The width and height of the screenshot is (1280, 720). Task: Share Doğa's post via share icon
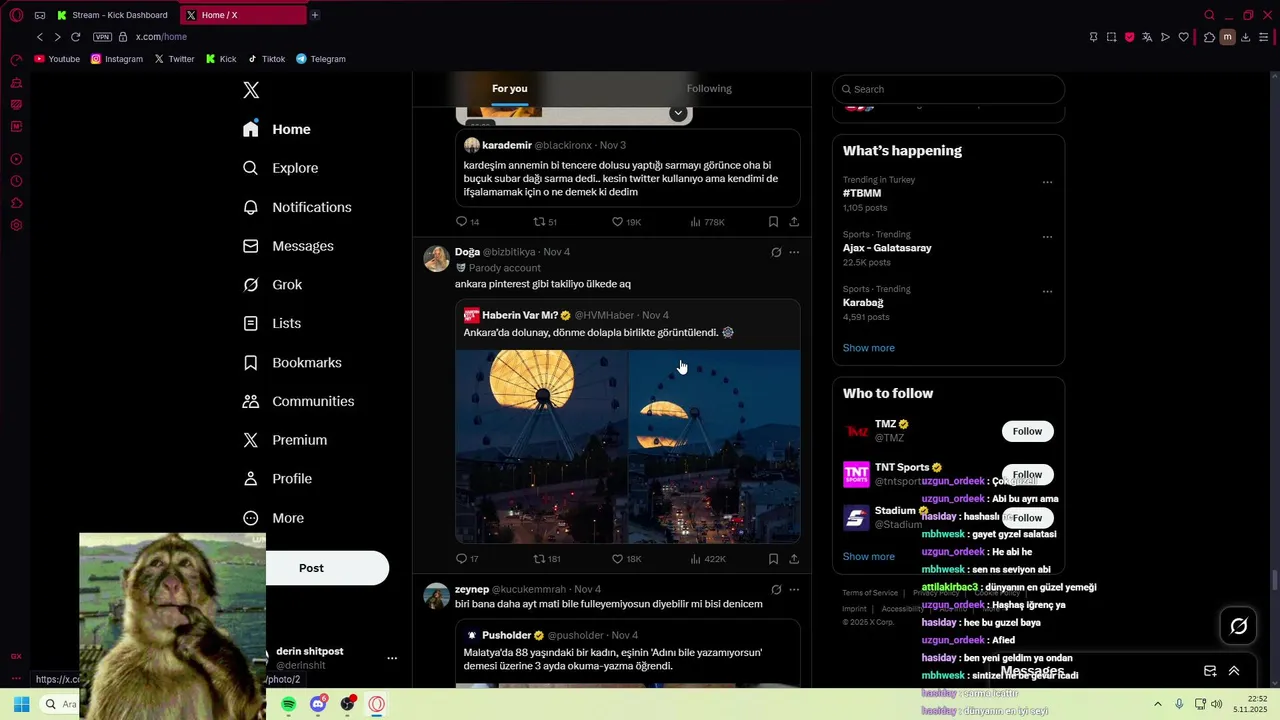coord(794,559)
